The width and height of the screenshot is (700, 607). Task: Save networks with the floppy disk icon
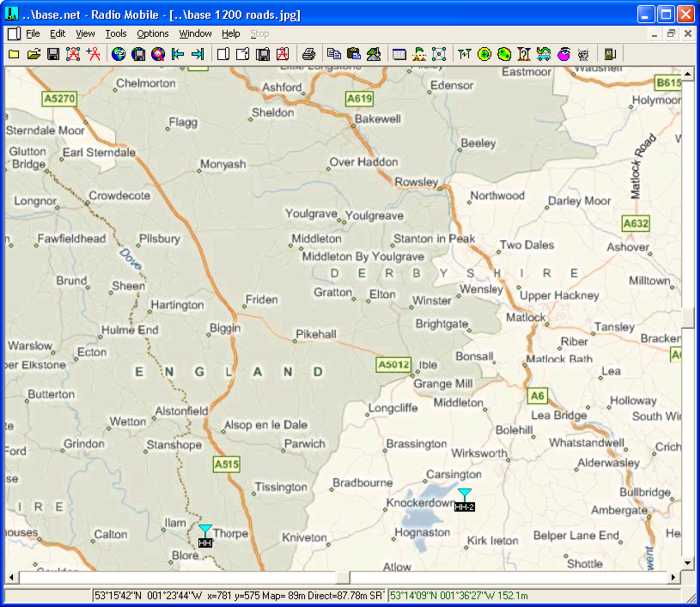point(53,54)
